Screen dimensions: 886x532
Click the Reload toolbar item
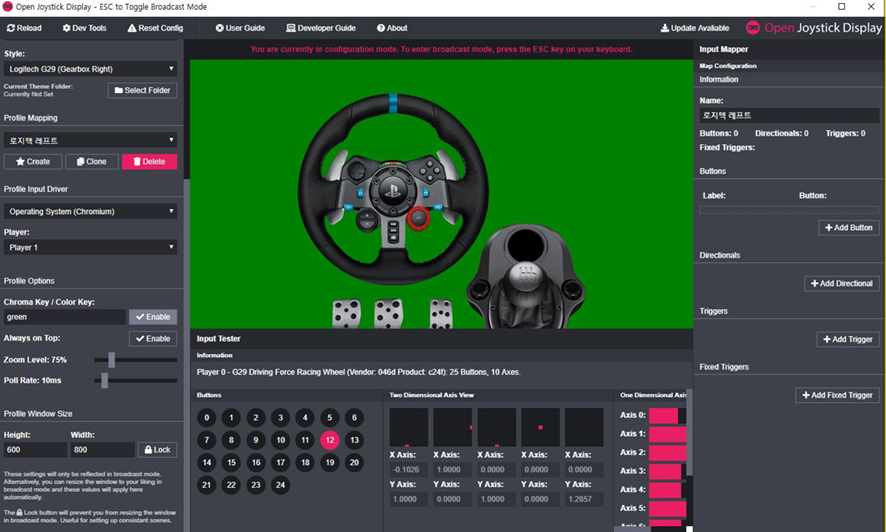click(x=24, y=28)
